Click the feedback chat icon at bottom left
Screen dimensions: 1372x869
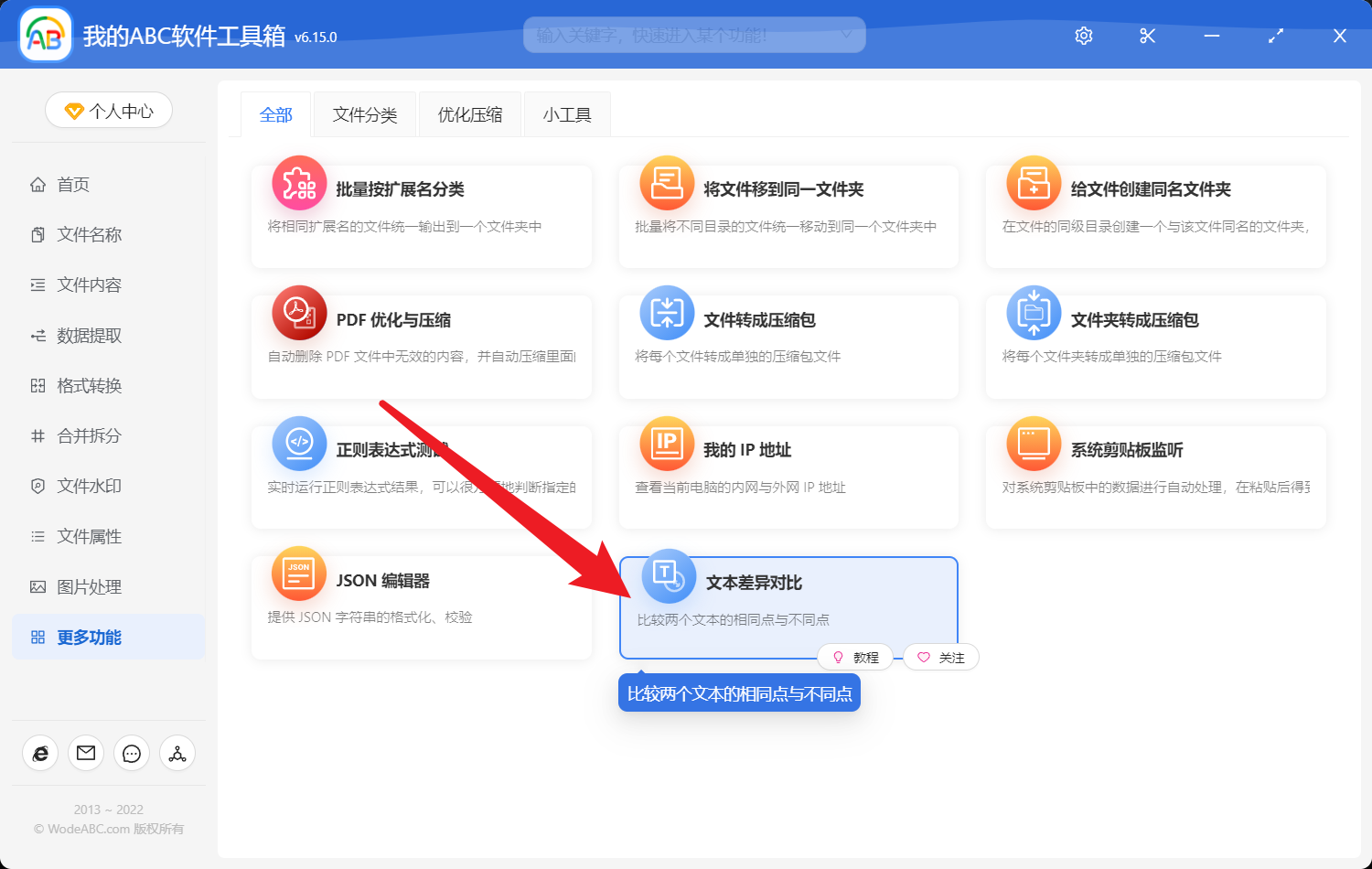(x=131, y=753)
